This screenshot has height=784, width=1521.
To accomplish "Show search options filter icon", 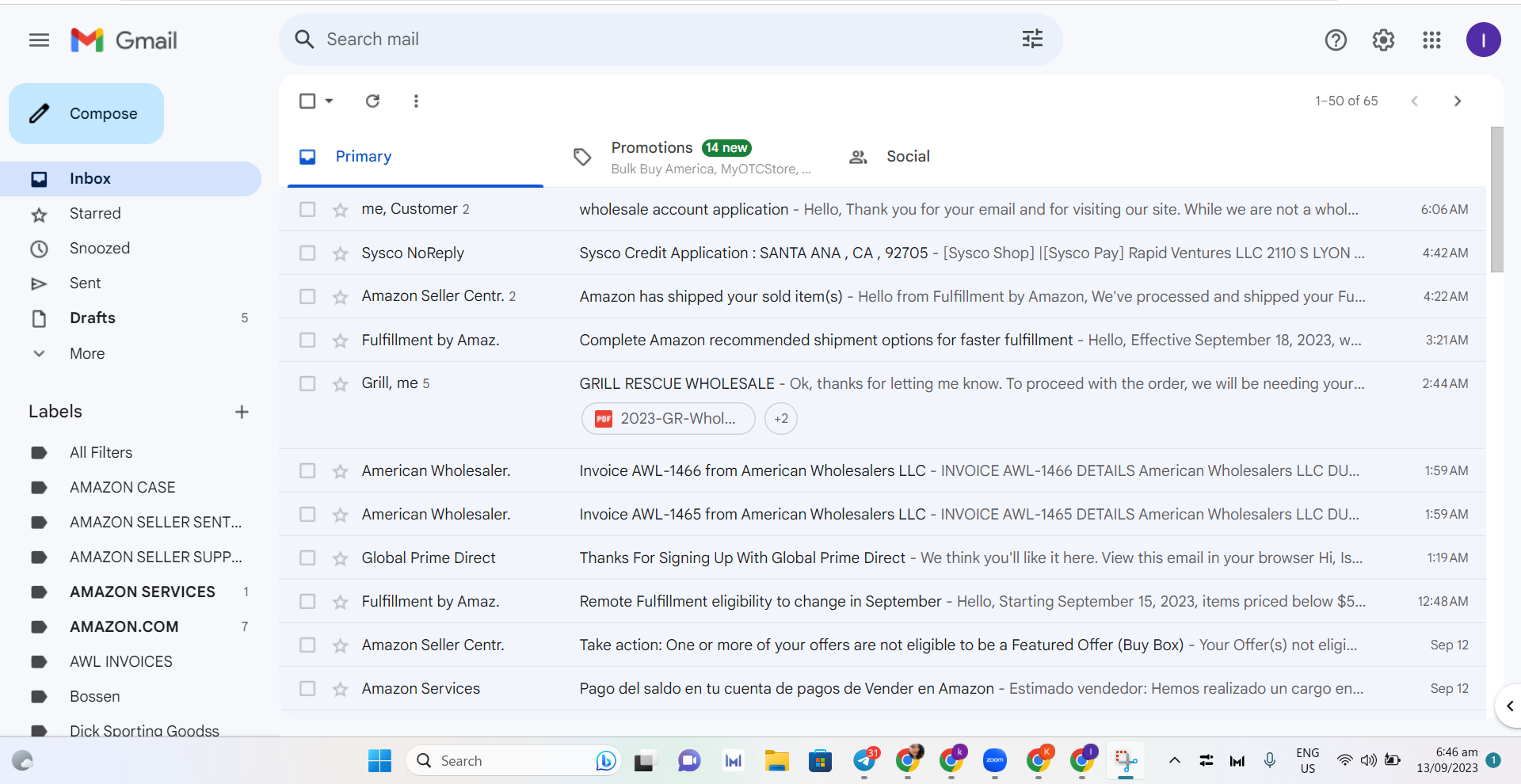I will (x=1032, y=39).
